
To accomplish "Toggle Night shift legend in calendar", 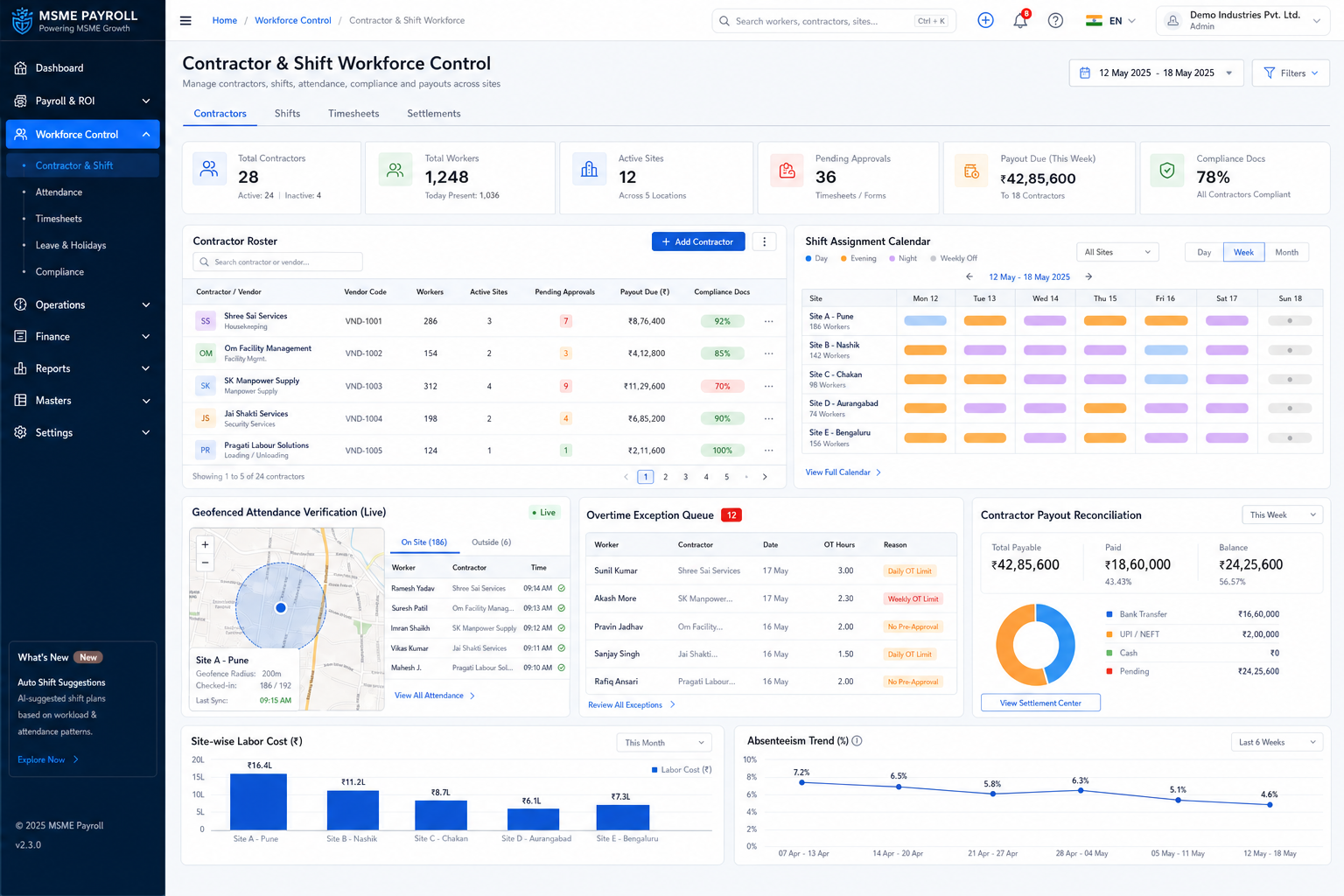I will pyautogui.click(x=903, y=259).
